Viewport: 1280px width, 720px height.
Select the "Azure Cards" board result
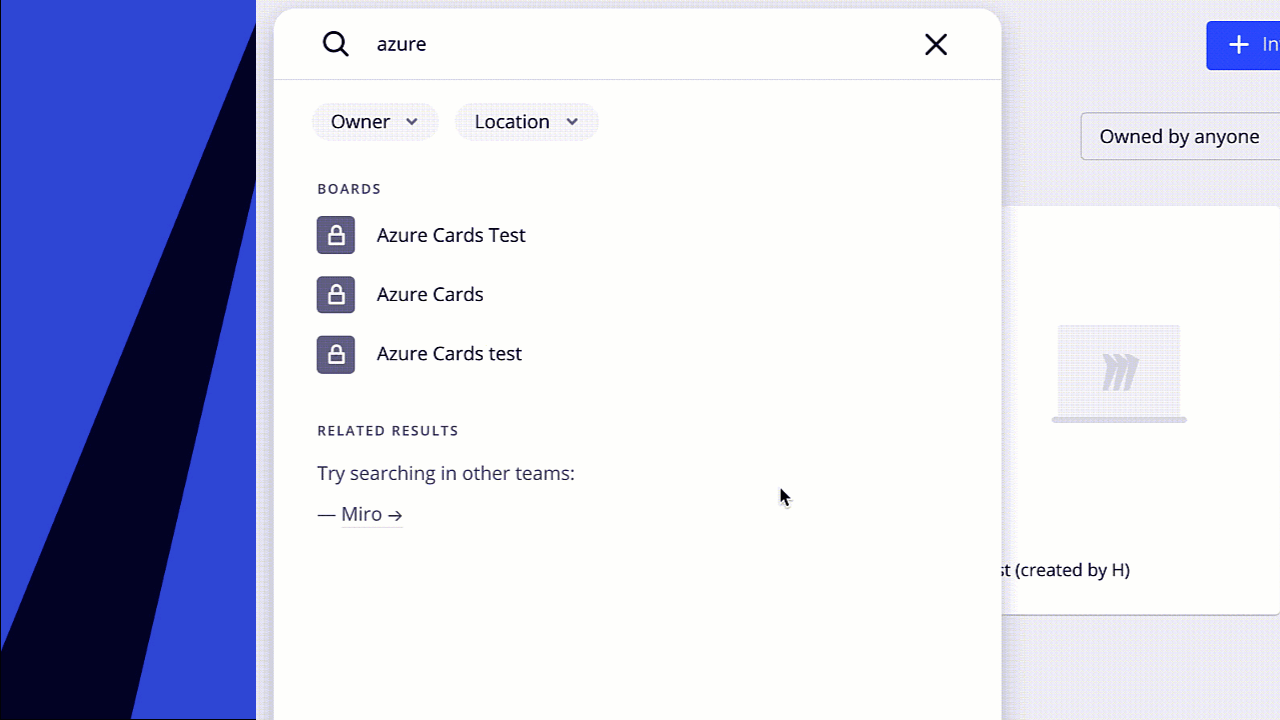[430, 294]
